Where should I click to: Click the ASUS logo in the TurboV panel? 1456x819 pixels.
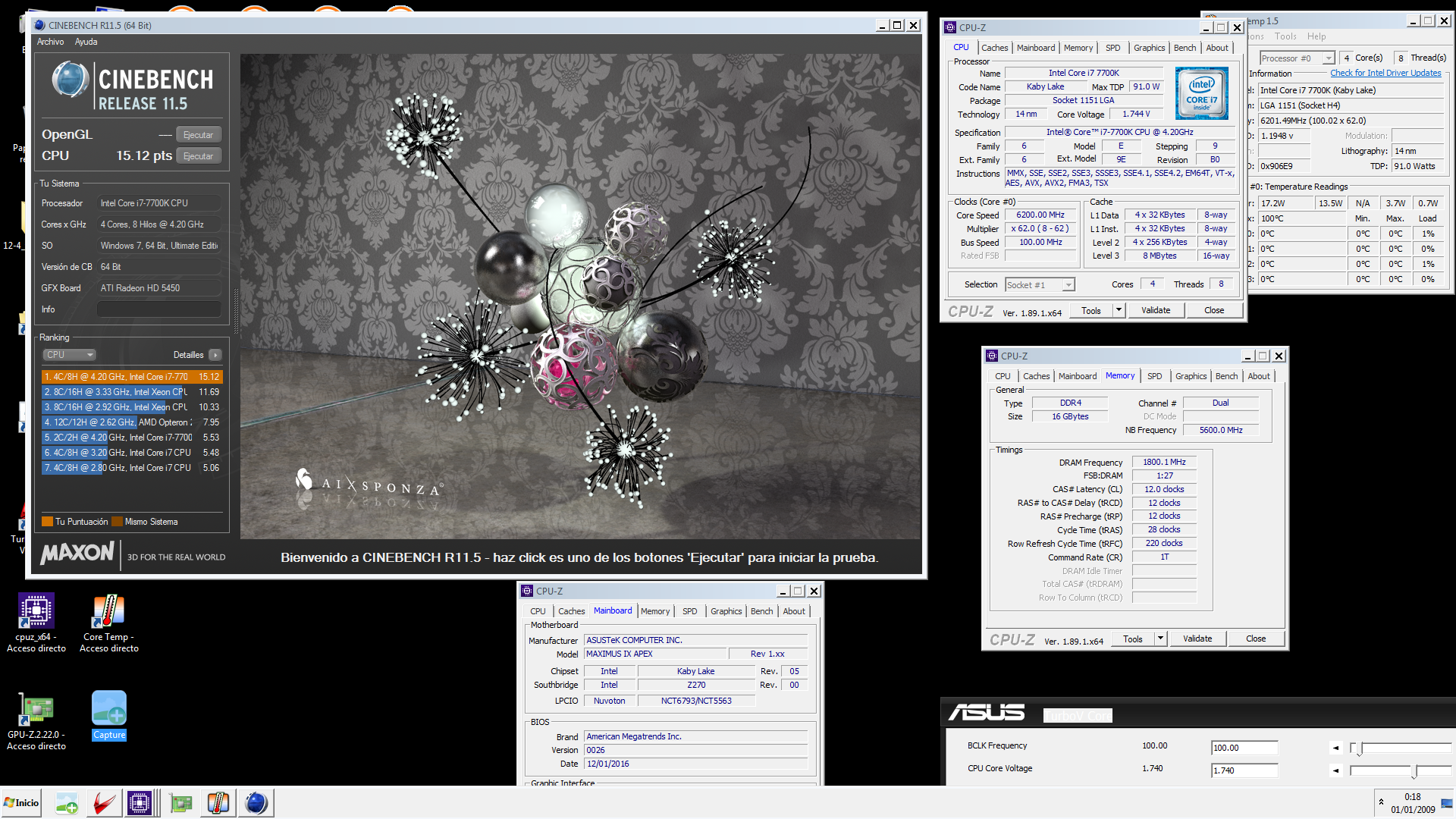986,712
